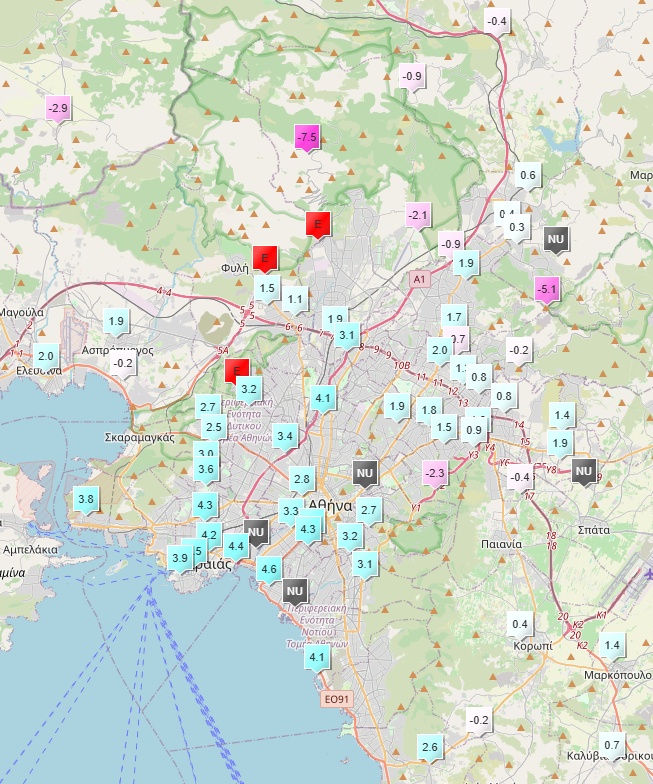
Task: Open the 4.2 station marker
Action: [x=208, y=536]
